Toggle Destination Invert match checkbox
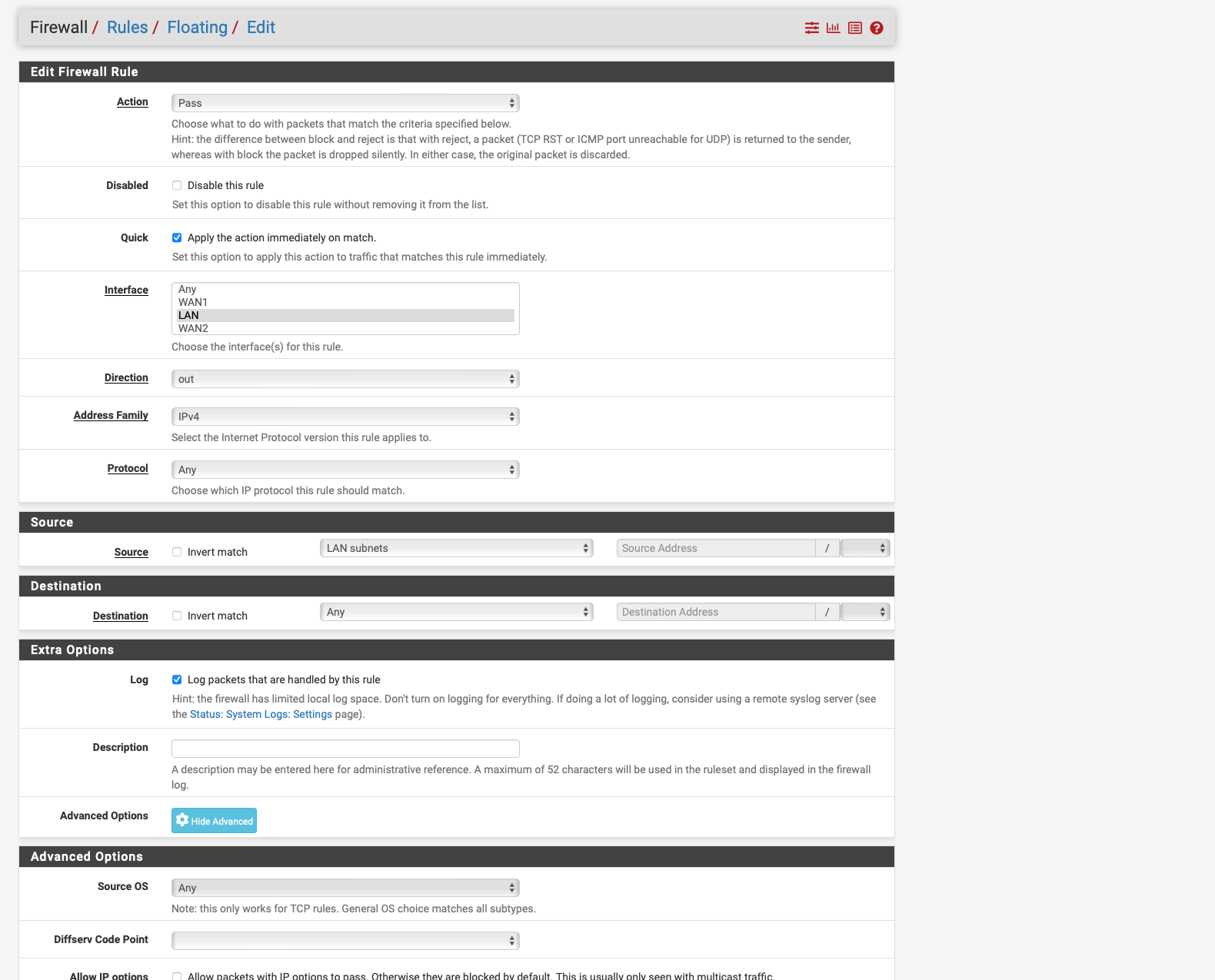 (x=177, y=616)
